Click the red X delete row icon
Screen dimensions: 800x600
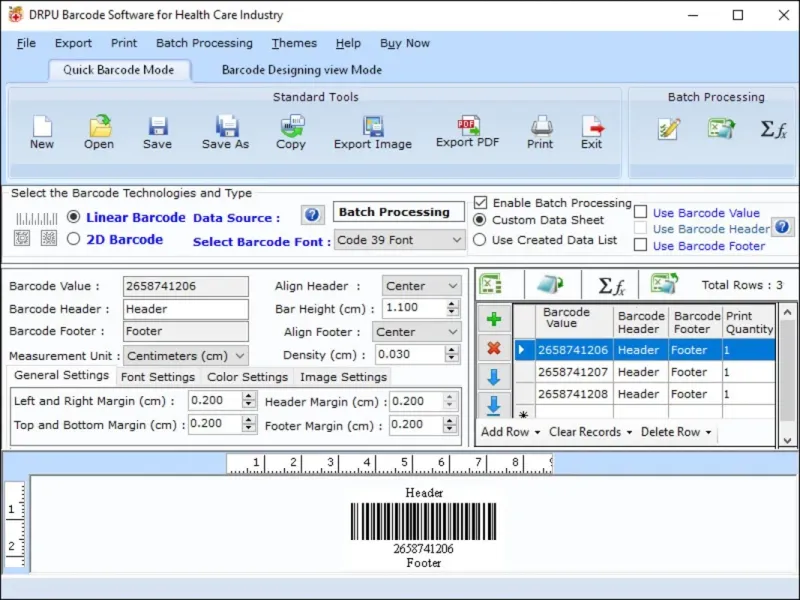493,348
